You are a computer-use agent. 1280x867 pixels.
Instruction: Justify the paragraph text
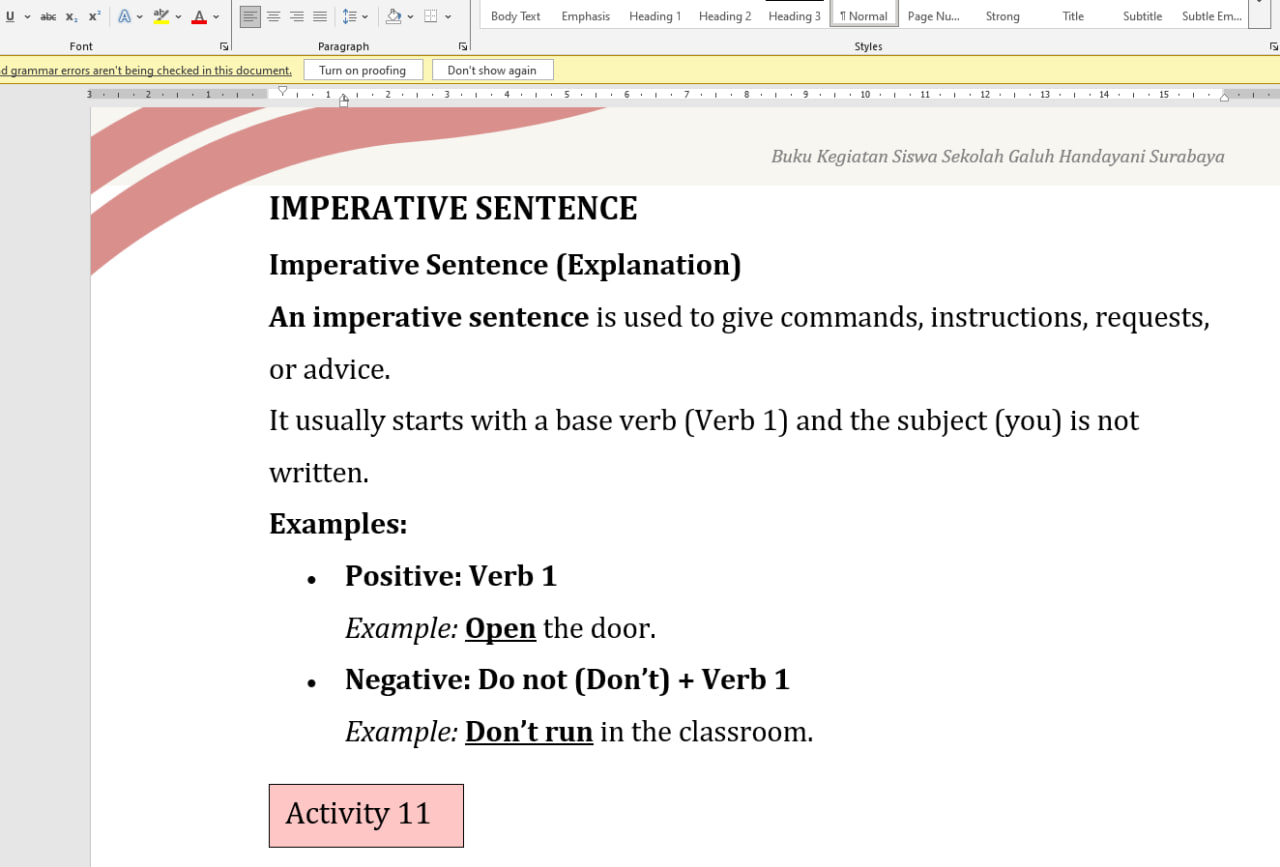pos(319,16)
